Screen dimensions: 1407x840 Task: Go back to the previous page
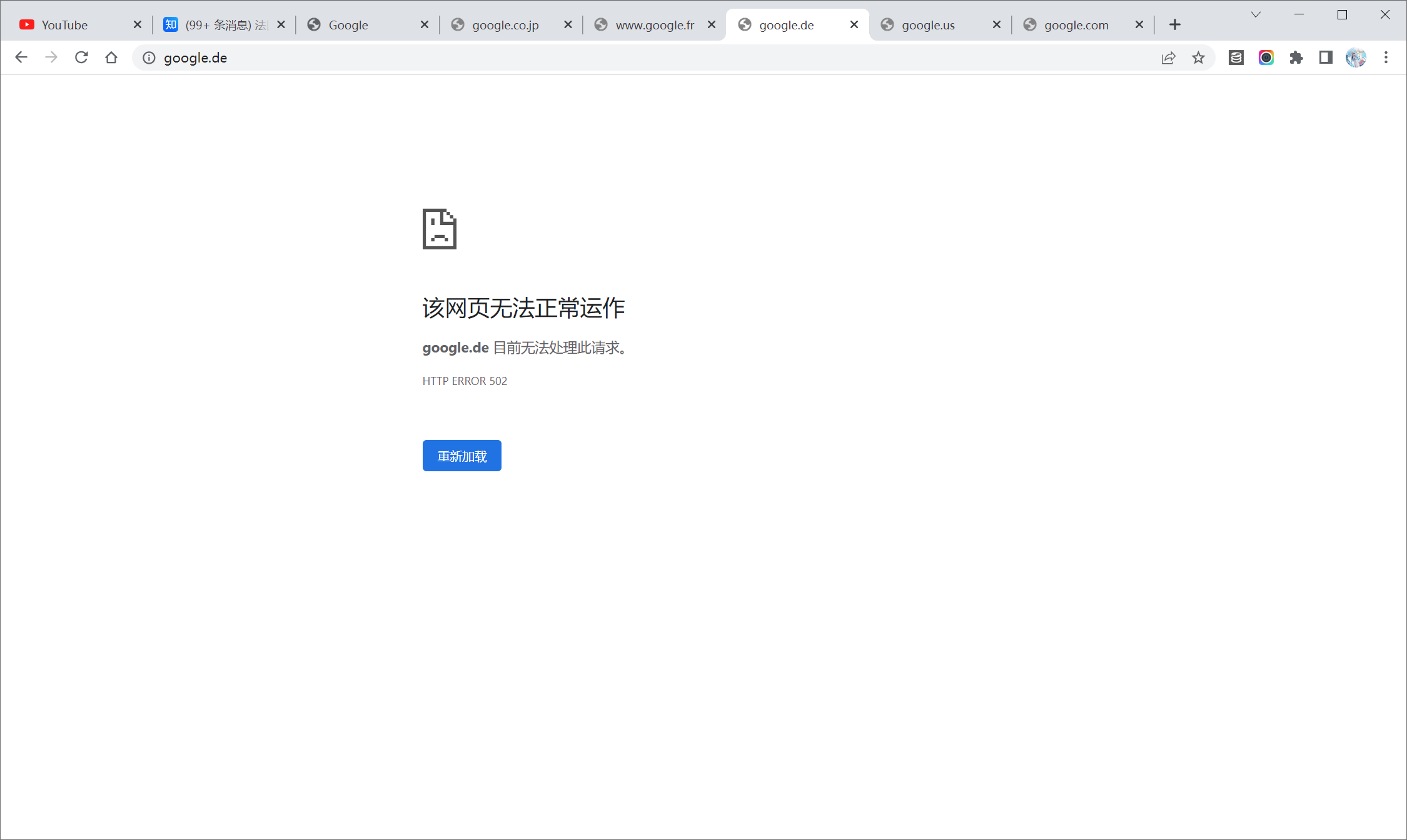coord(21,57)
